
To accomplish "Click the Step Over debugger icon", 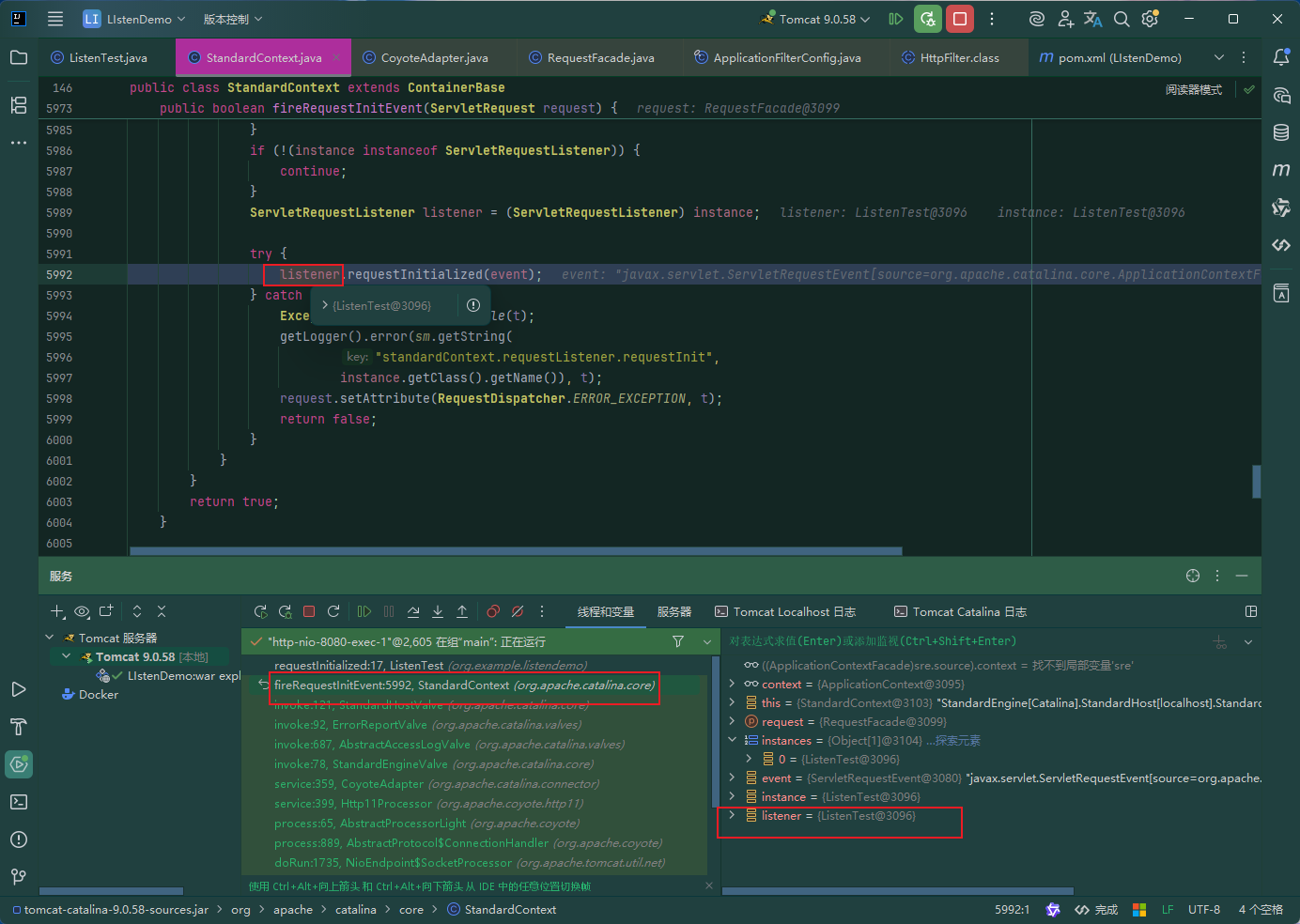I will pyautogui.click(x=413, y=611).
